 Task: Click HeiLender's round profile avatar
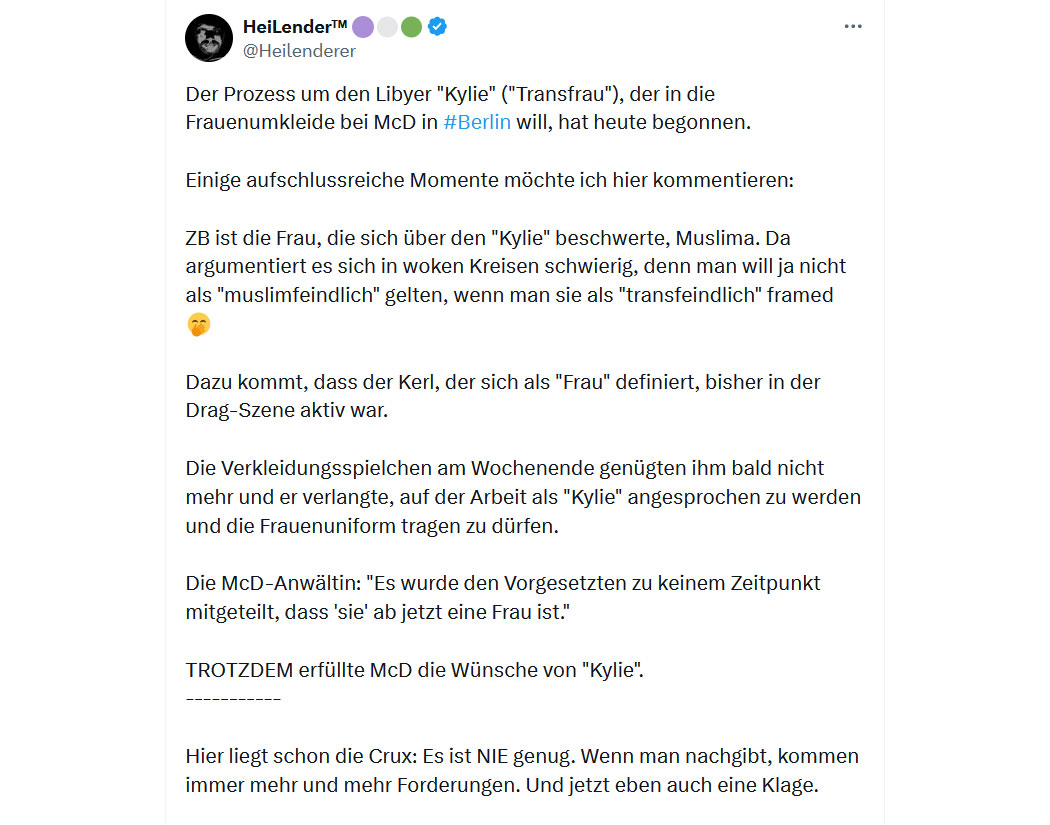209,38
